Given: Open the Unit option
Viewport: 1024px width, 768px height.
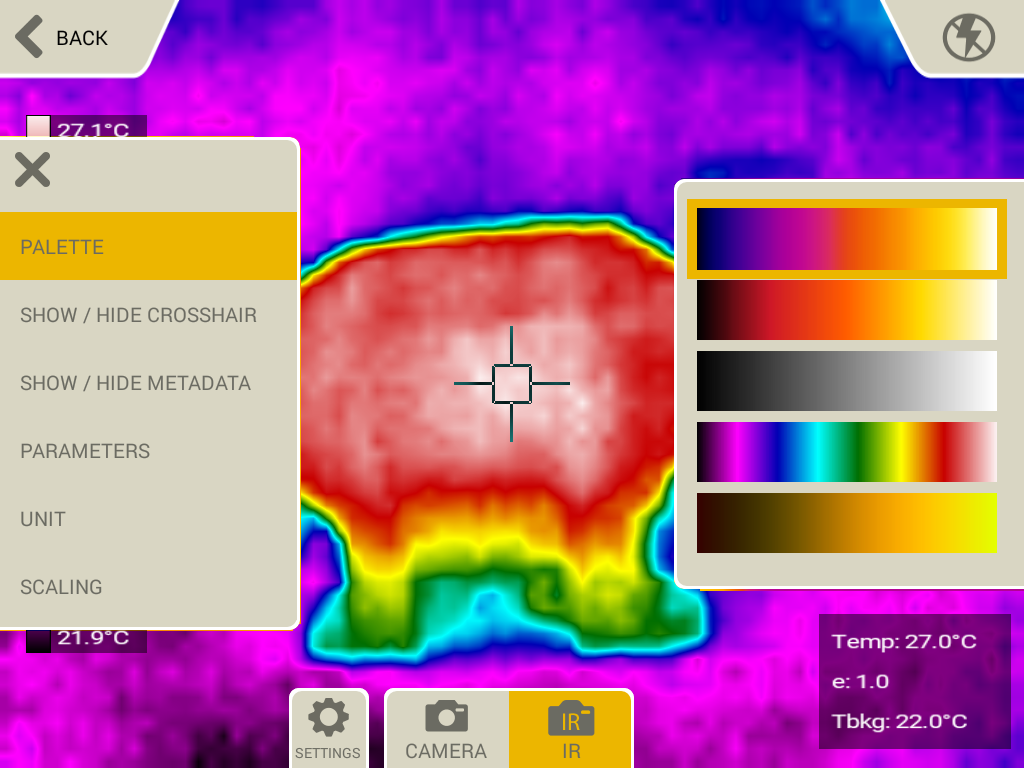Looking at the screenshot, I should click(148, 519).
